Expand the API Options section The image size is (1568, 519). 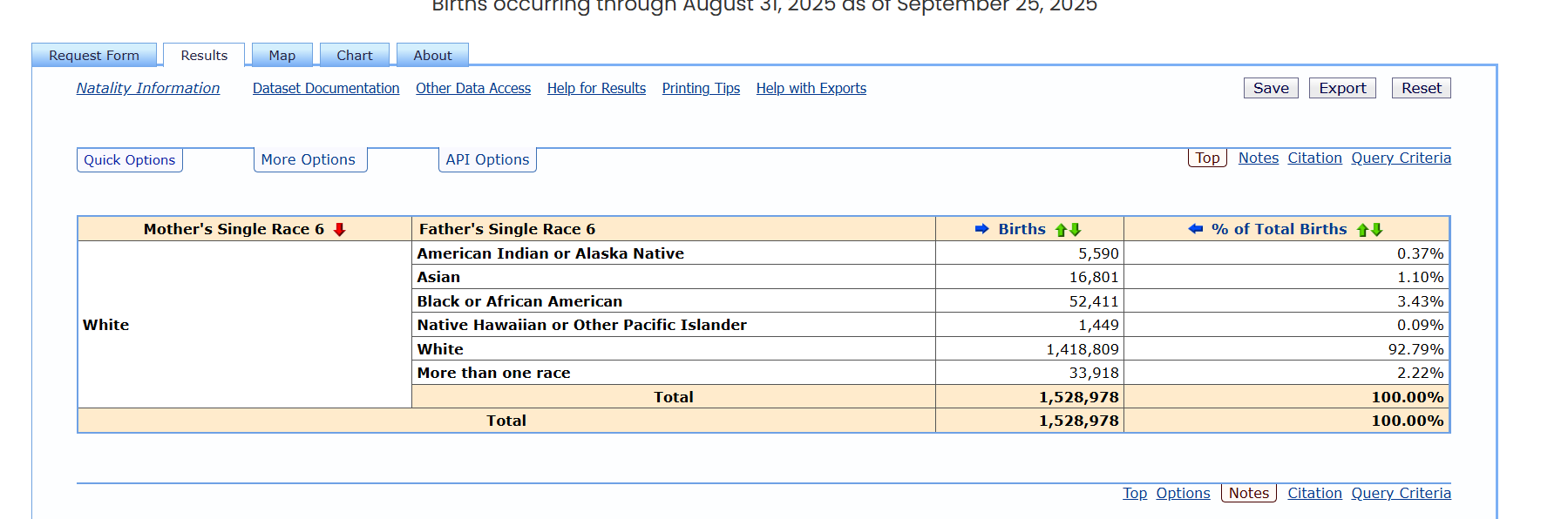487,160
